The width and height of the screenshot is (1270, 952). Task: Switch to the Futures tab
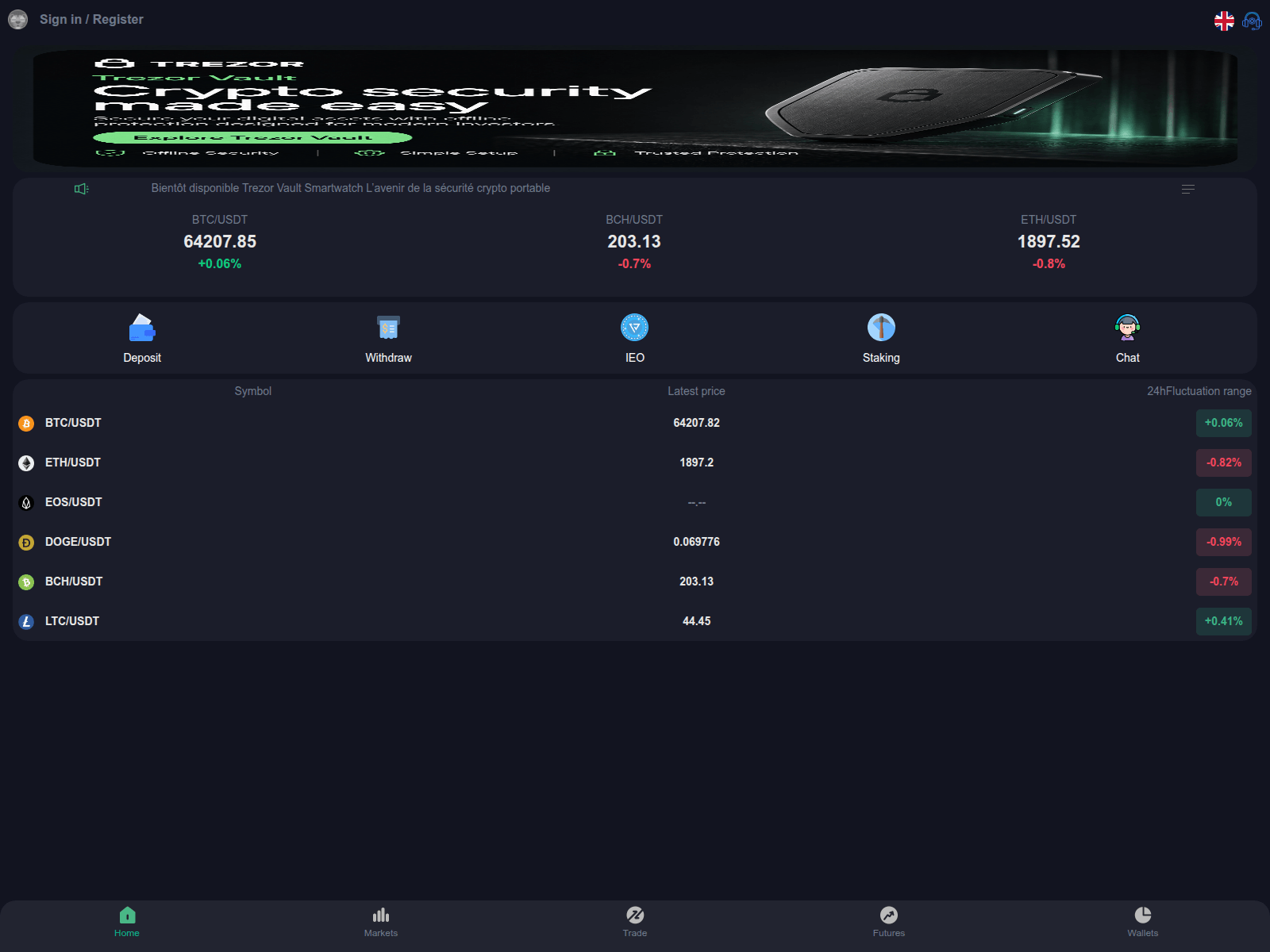889,922
